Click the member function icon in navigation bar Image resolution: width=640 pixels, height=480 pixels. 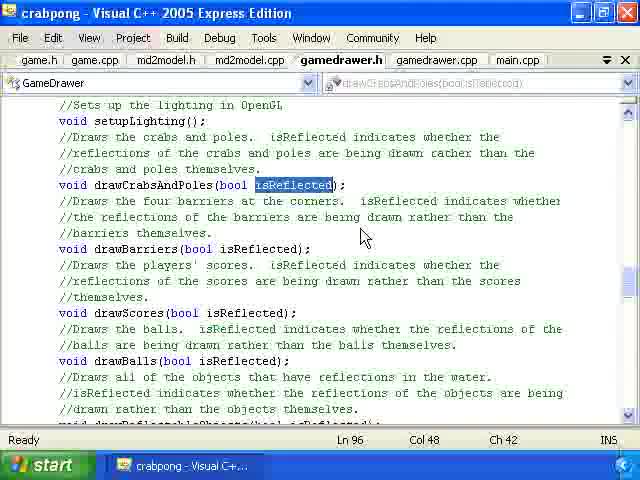333,84
